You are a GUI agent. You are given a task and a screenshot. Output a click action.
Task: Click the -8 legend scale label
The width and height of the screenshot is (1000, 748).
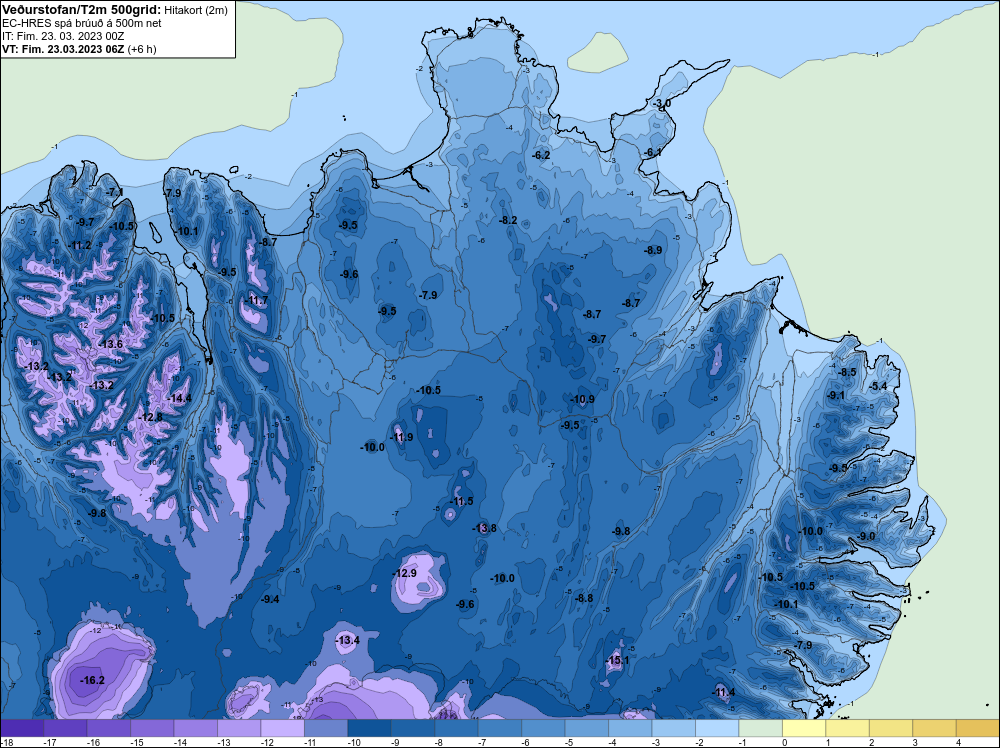(439, 743)
